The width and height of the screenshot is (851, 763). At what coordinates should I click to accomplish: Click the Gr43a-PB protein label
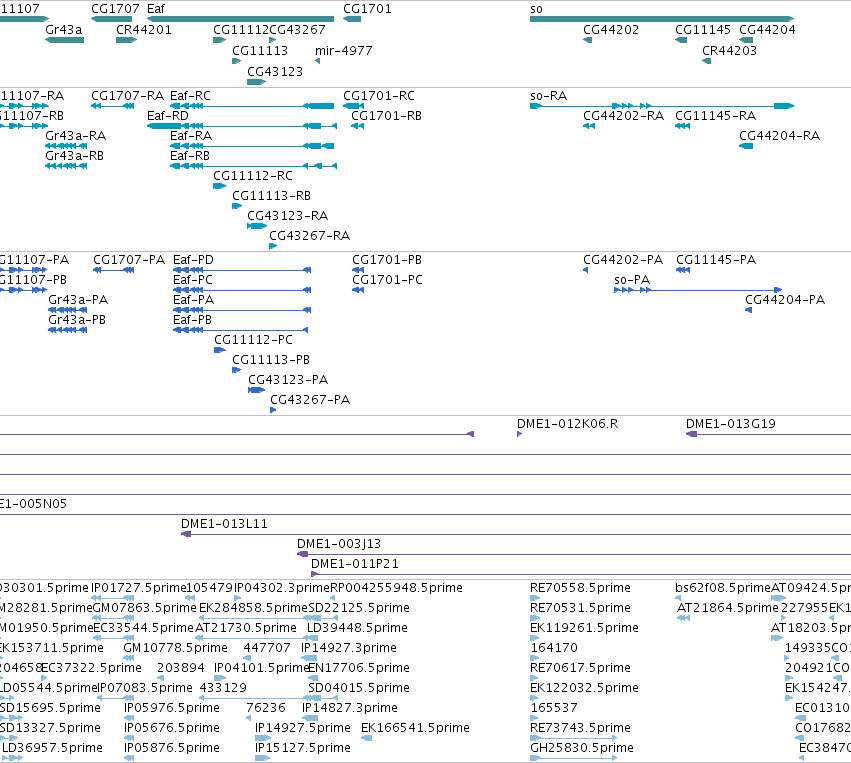77,320
